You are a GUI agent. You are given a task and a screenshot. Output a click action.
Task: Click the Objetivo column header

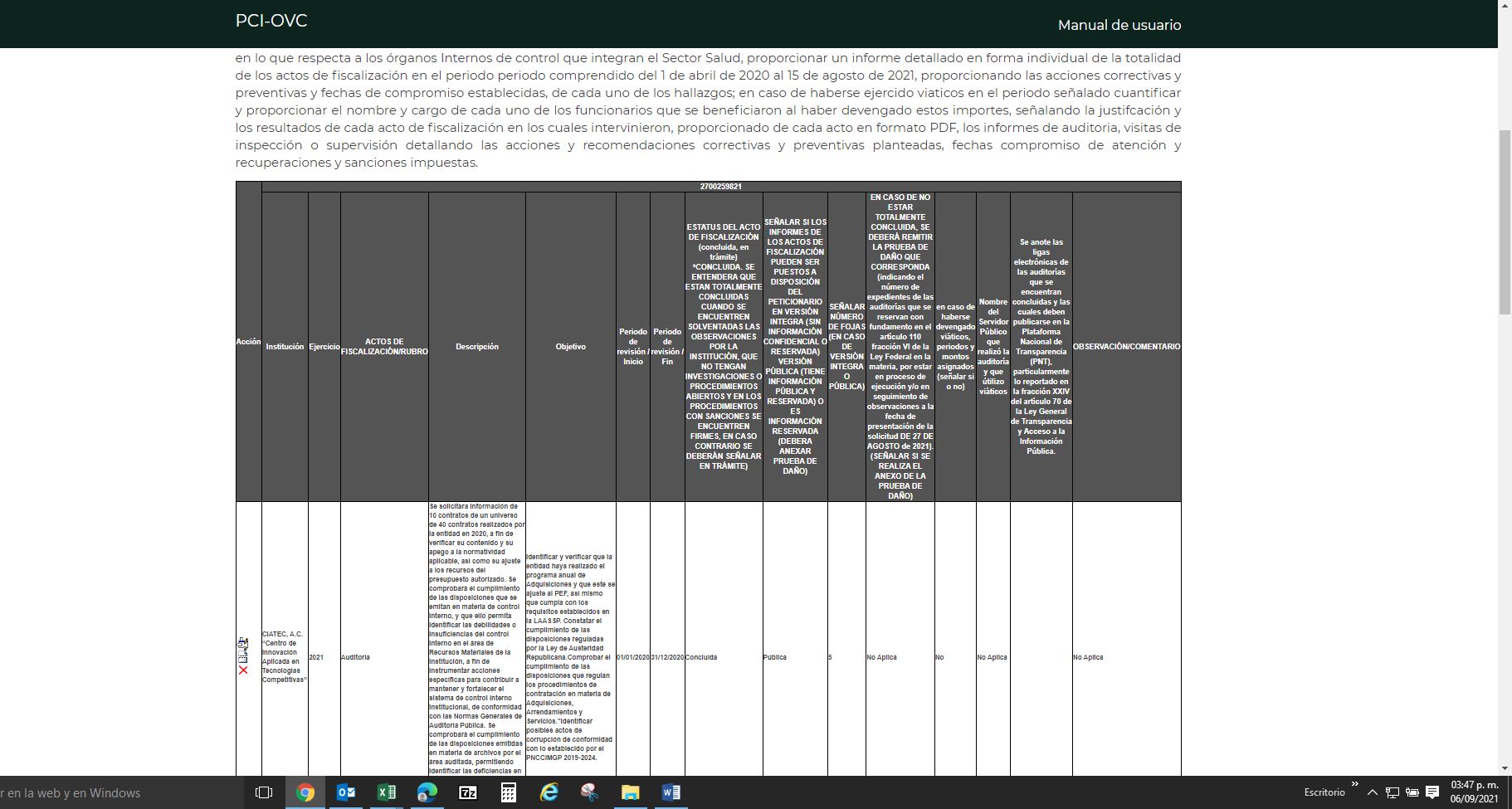(x=571, y=347)
